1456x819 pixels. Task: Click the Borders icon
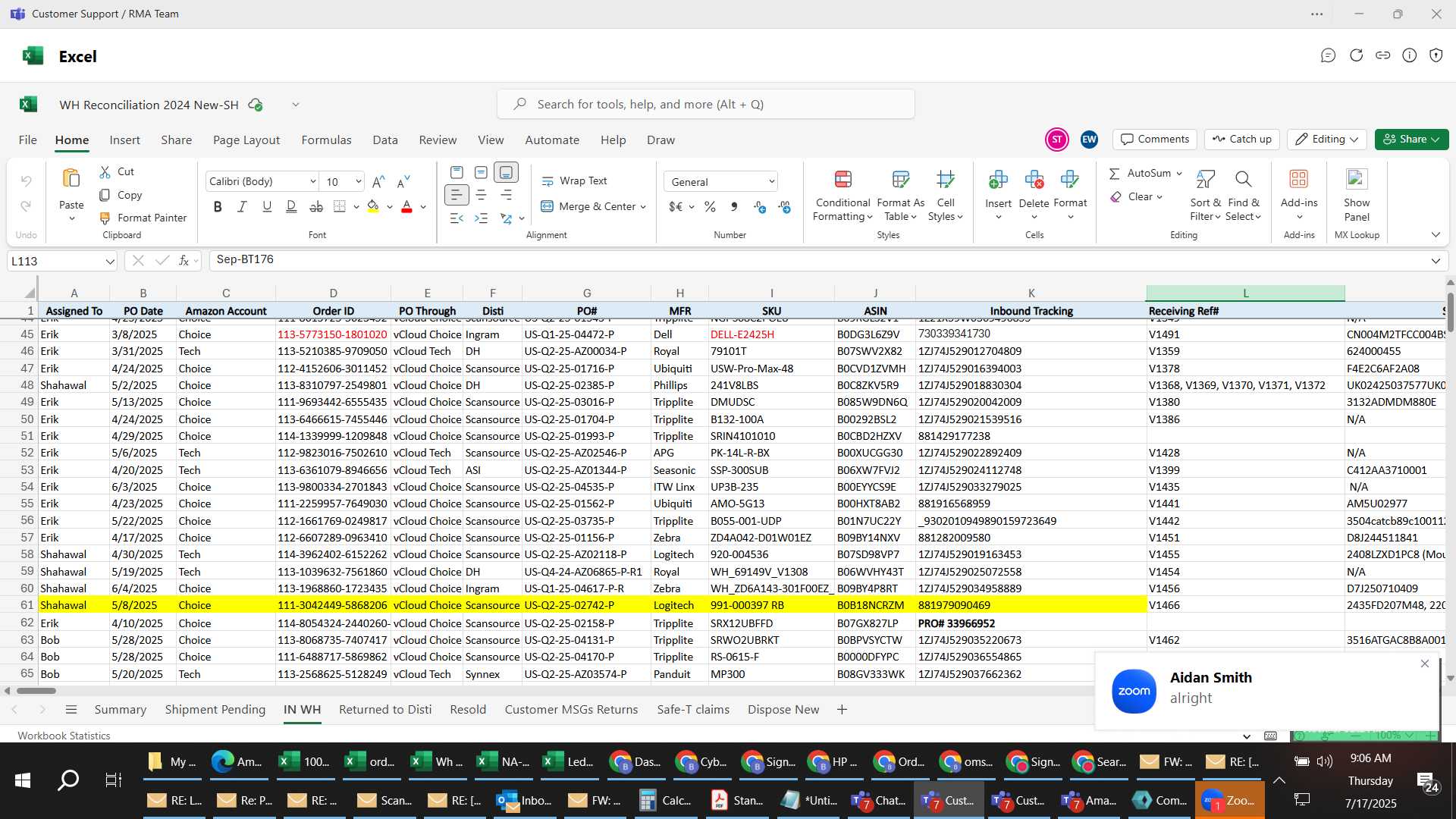(x=340, y=206)
